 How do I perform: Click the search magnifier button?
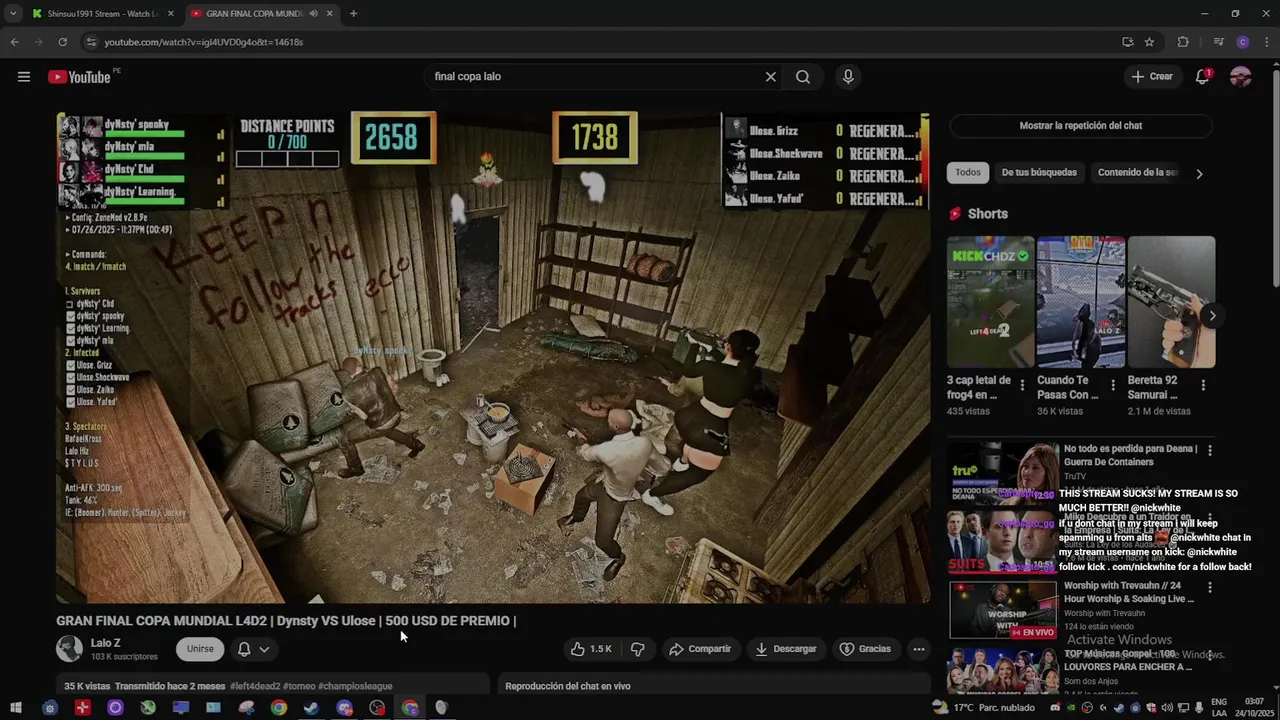point(803,77)
